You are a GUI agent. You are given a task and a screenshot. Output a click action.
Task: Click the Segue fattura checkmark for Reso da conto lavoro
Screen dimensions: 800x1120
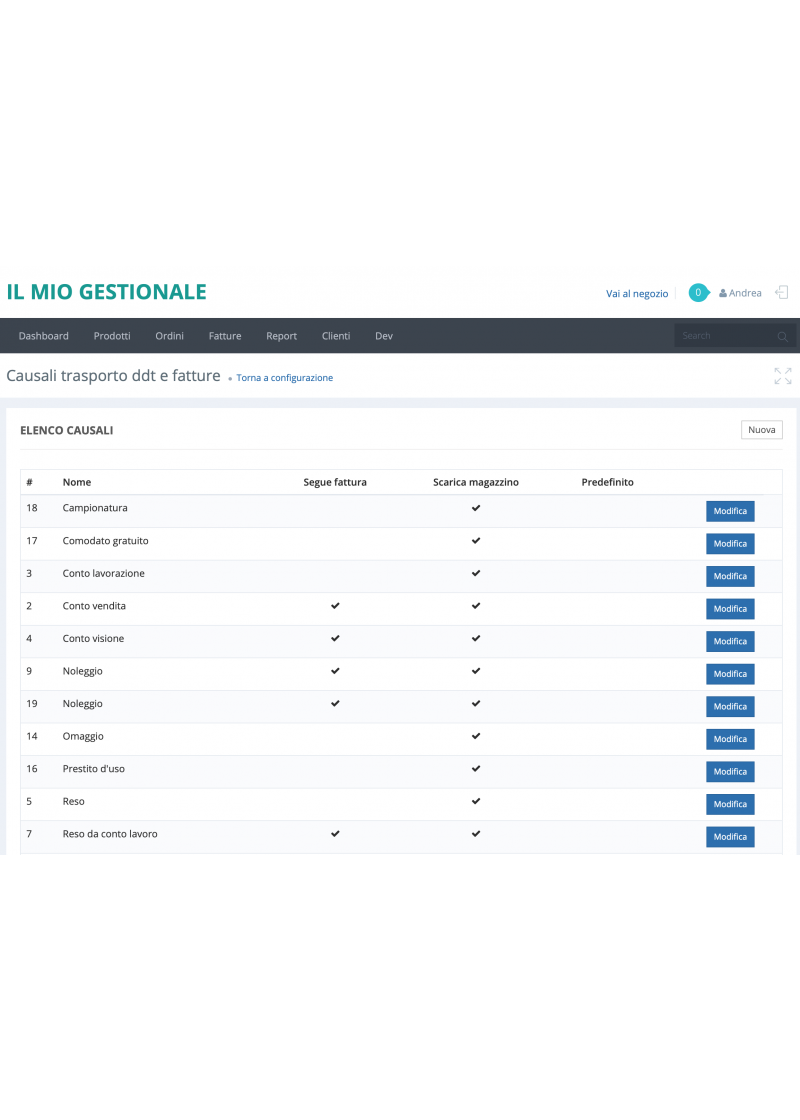point(335,834)
